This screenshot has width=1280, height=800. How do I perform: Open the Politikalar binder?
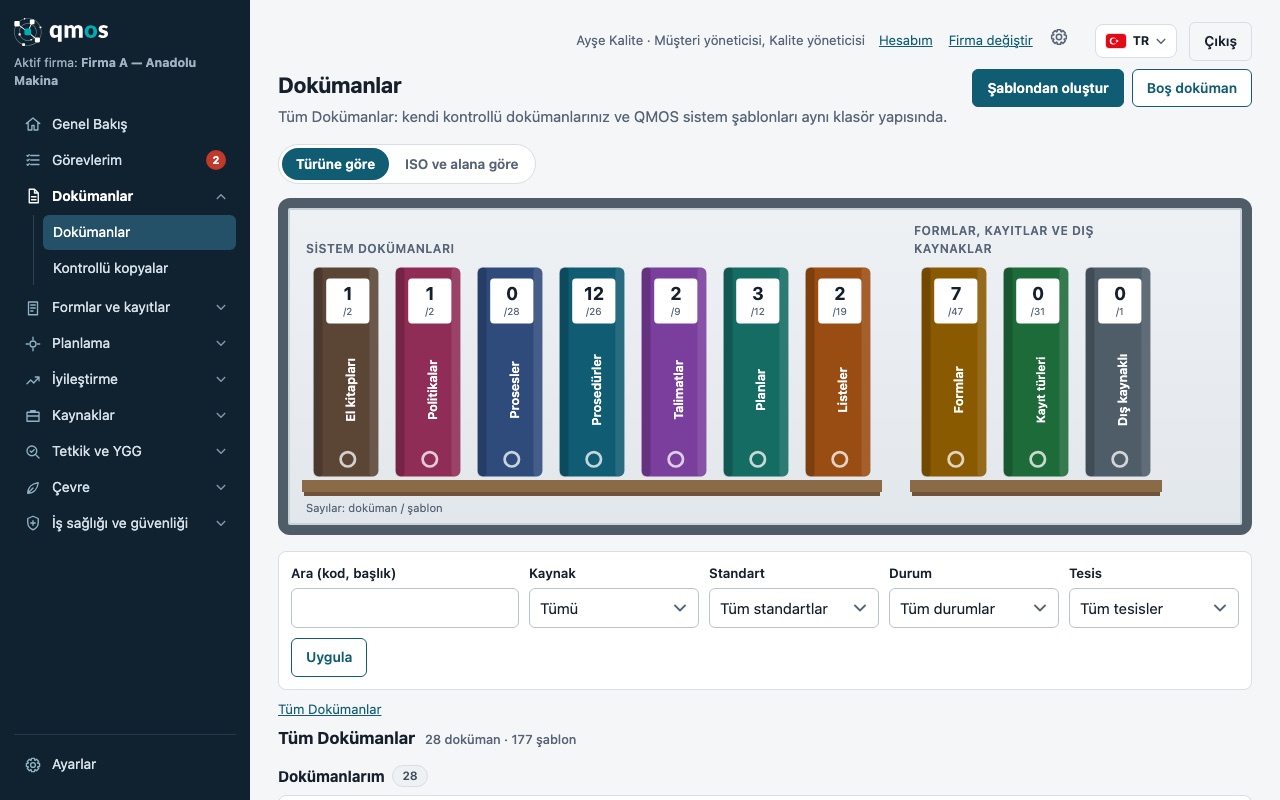tap(428, 372)
